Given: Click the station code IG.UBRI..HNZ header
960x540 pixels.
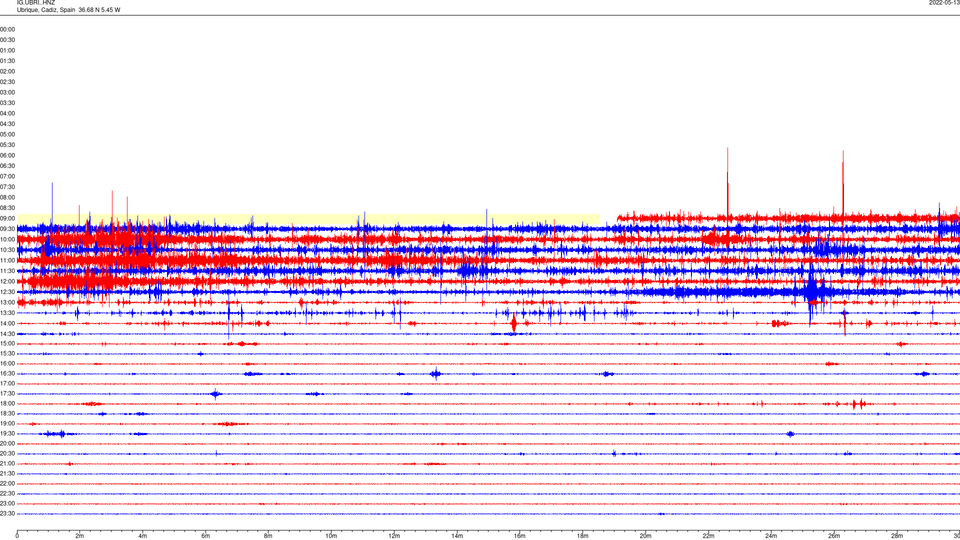Looking at the screenshot, I should 36,3.
